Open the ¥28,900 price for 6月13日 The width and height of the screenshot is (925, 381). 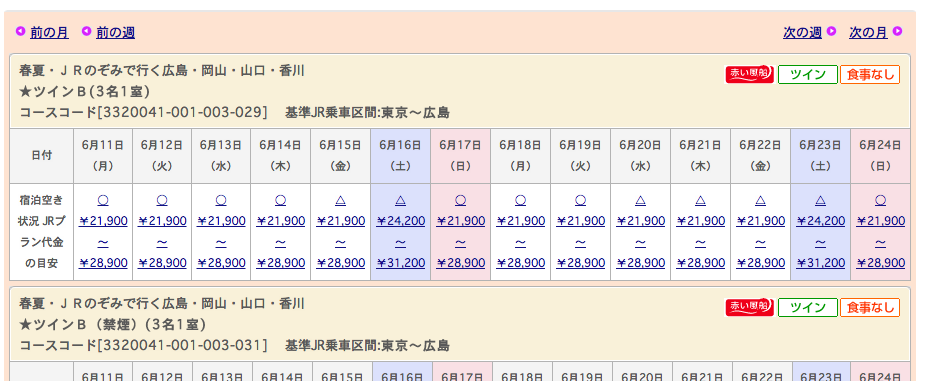pos(221,262)
